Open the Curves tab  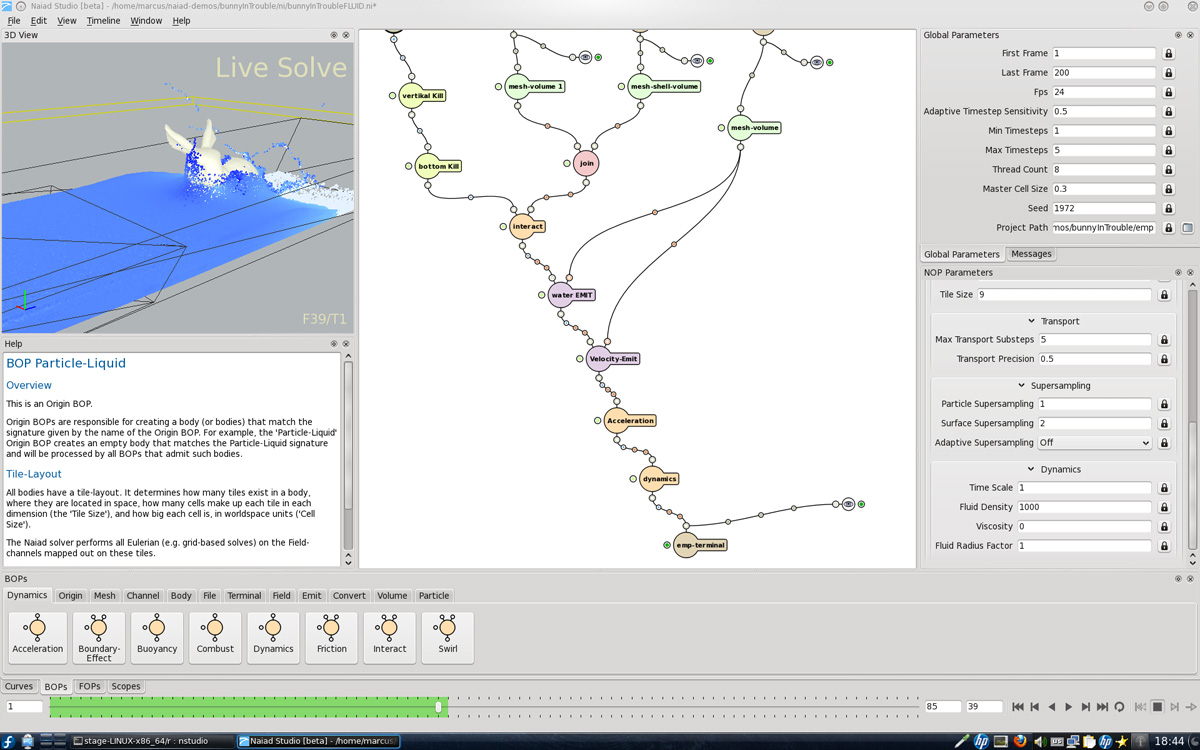(x=19, y=687)
